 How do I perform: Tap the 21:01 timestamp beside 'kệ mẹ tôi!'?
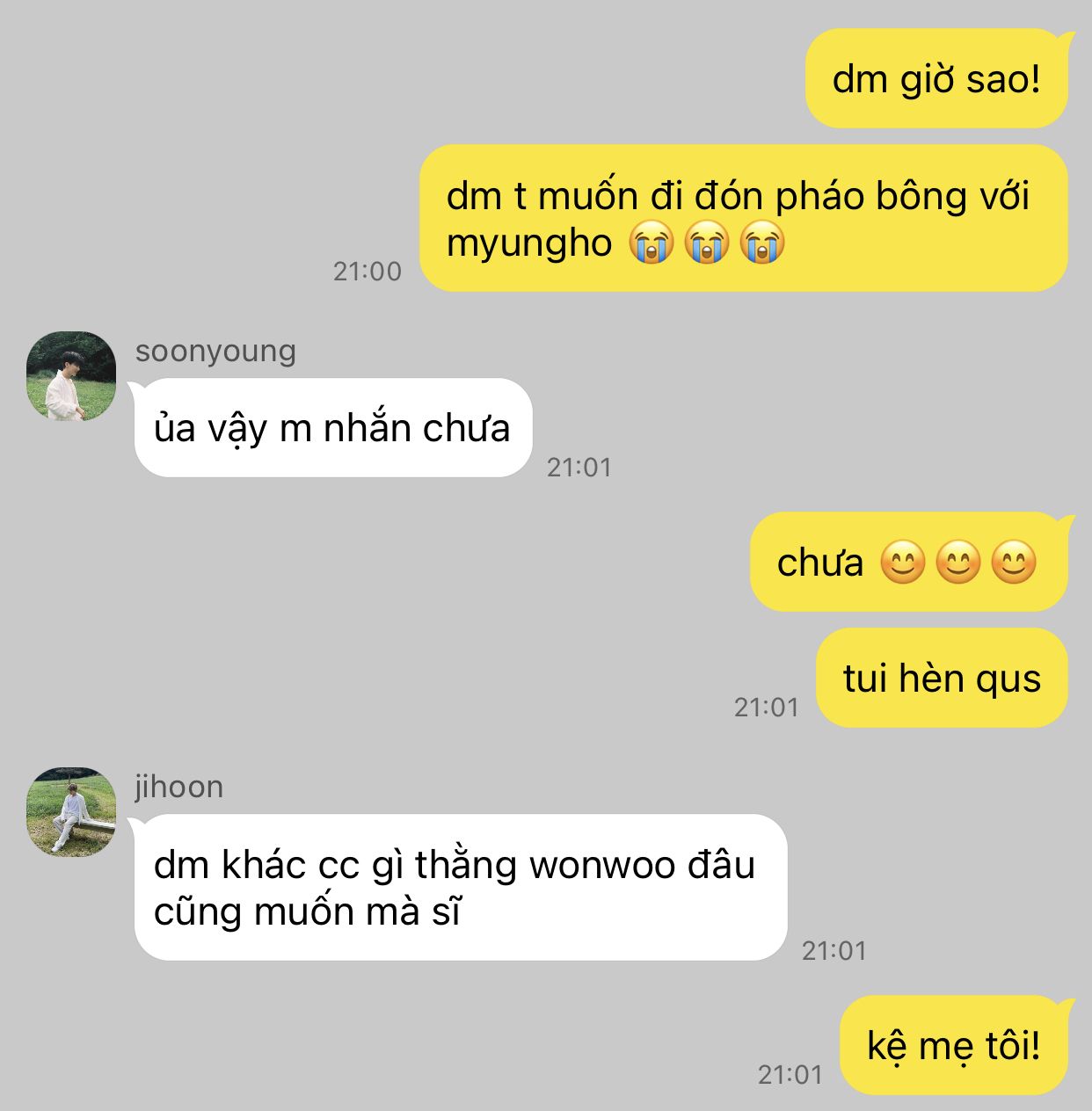click(790, 1074)
